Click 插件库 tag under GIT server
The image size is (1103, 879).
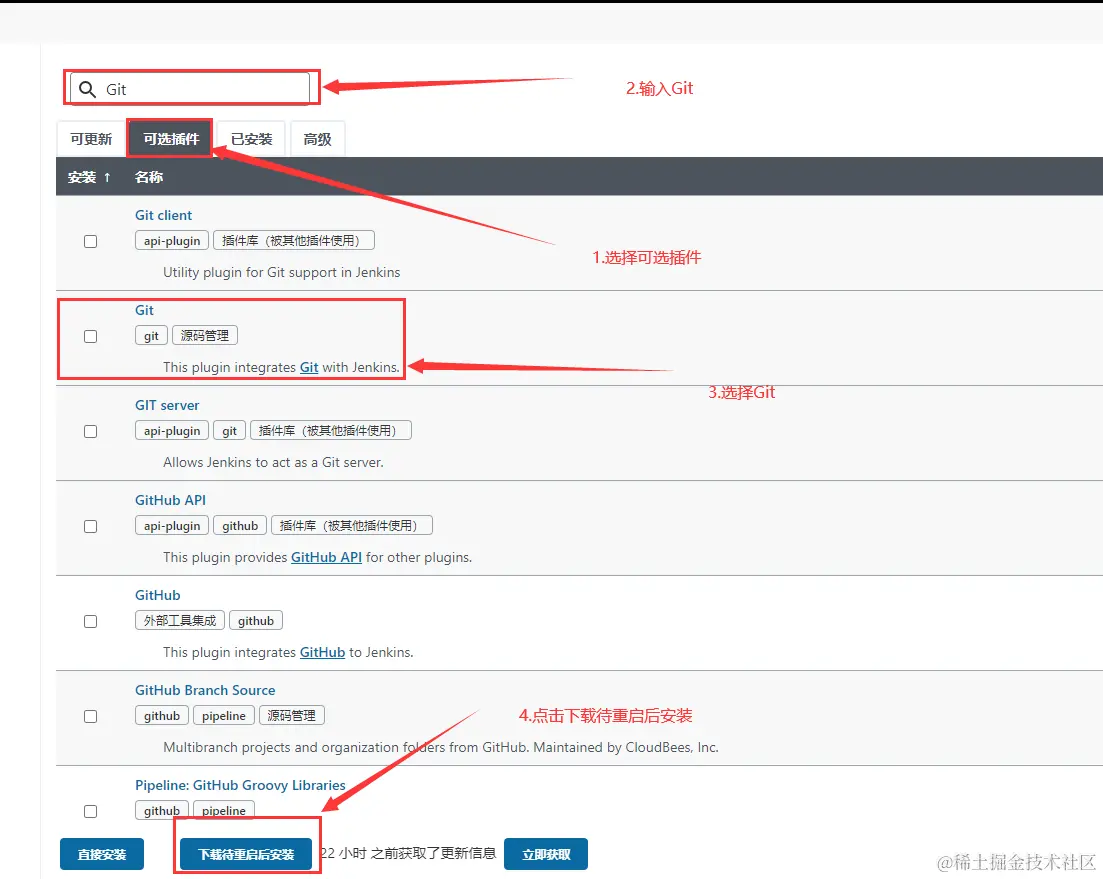coord(331,430)
